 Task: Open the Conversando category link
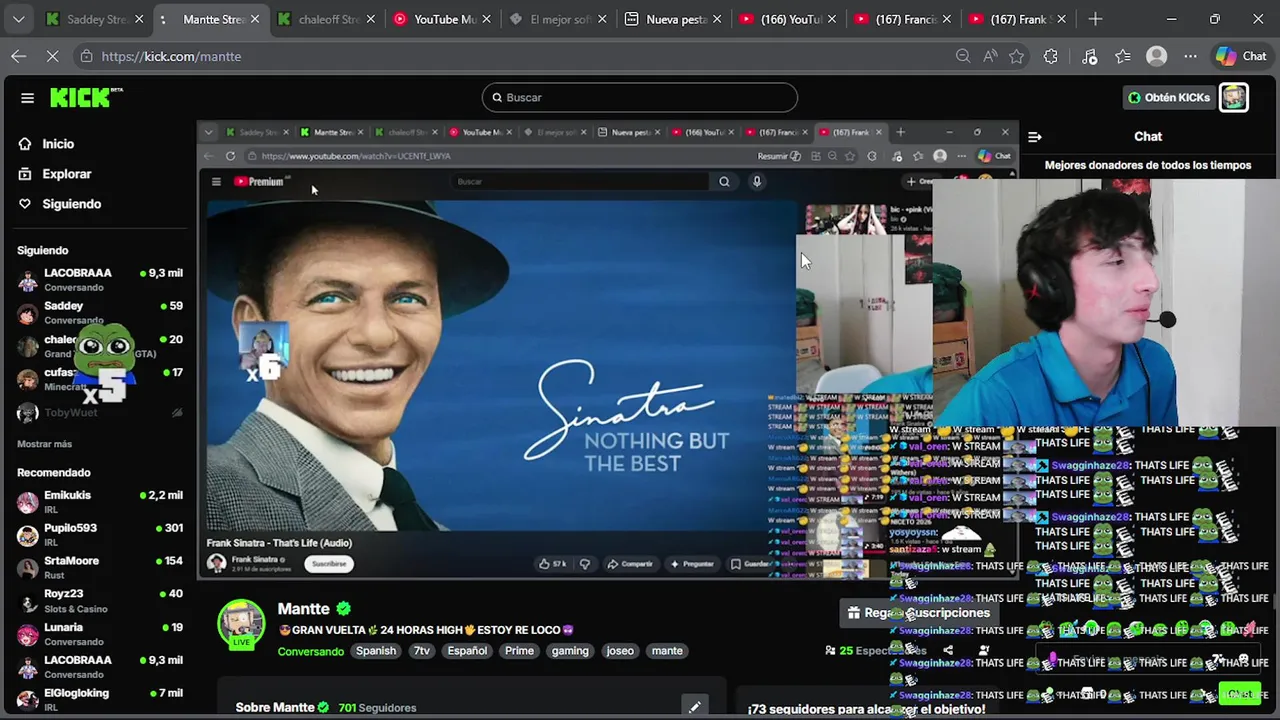310,651
